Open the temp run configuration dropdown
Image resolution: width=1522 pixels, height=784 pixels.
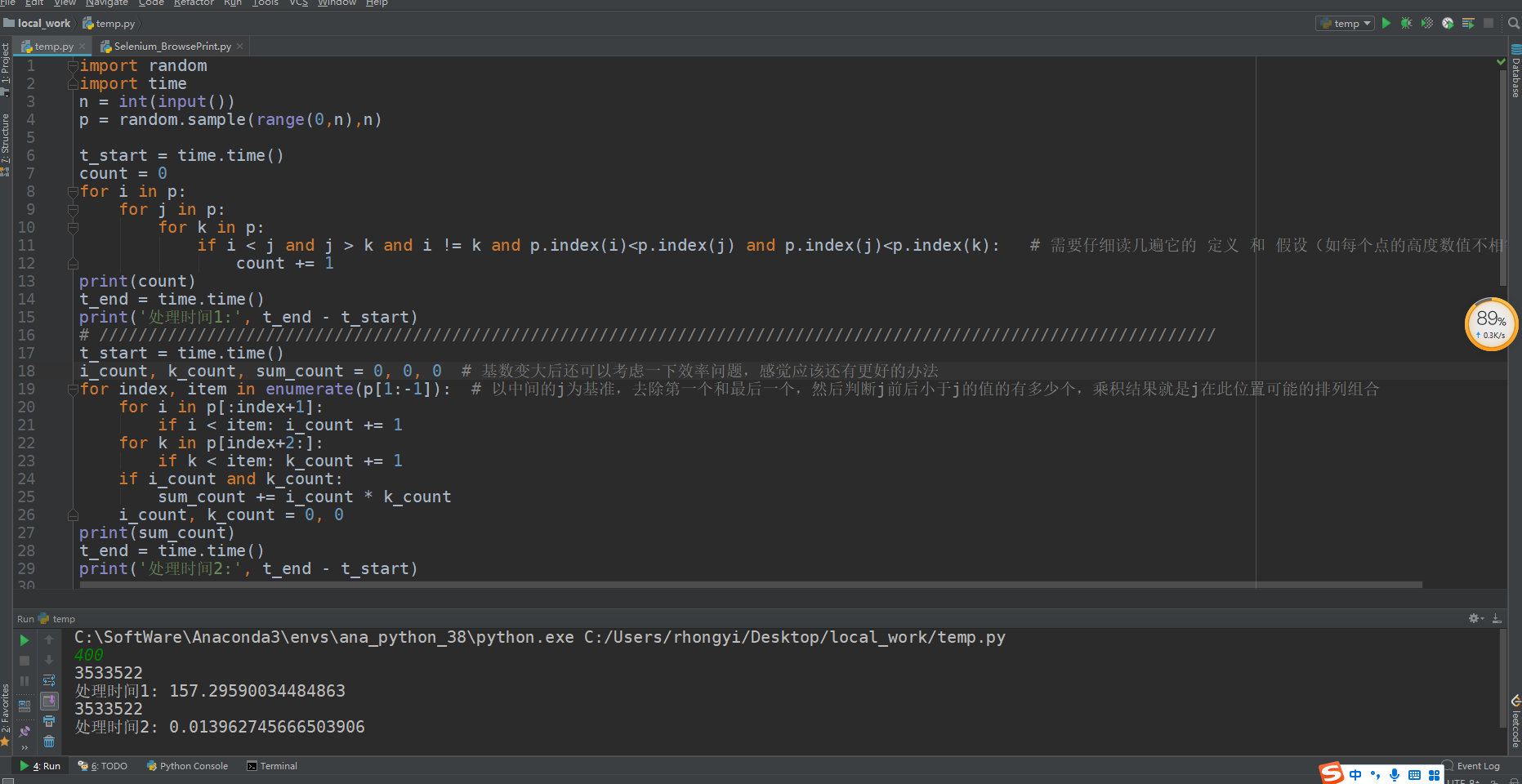click(x=1345, y=24)
